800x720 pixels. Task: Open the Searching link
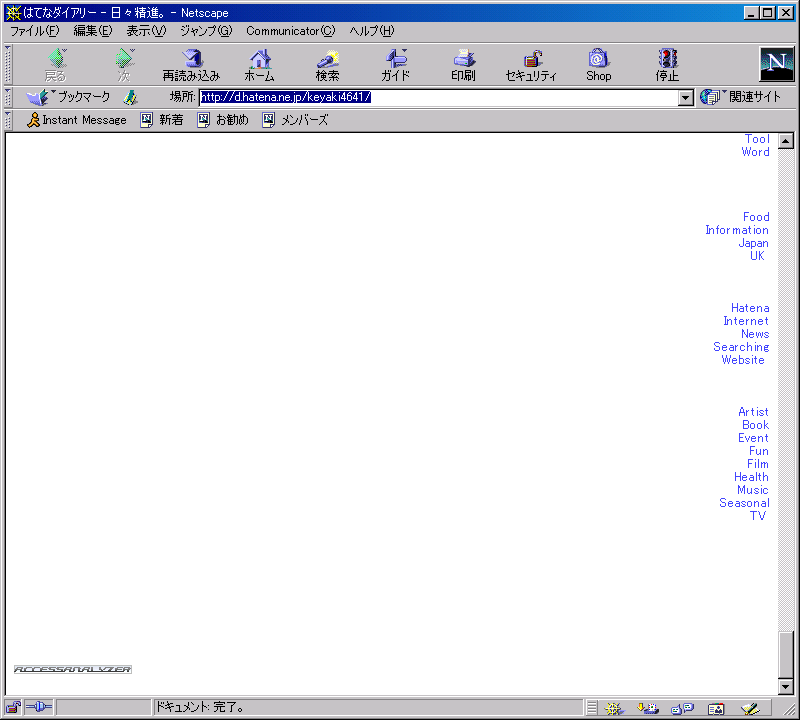[741, 347]
